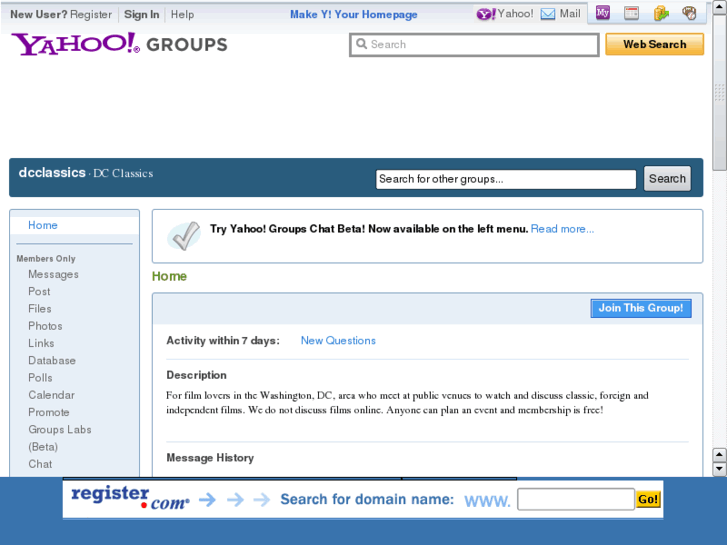This screenshot has width=727, height=545.
Task: Click the magnifier icon in web search box
Action: point(361,44)
